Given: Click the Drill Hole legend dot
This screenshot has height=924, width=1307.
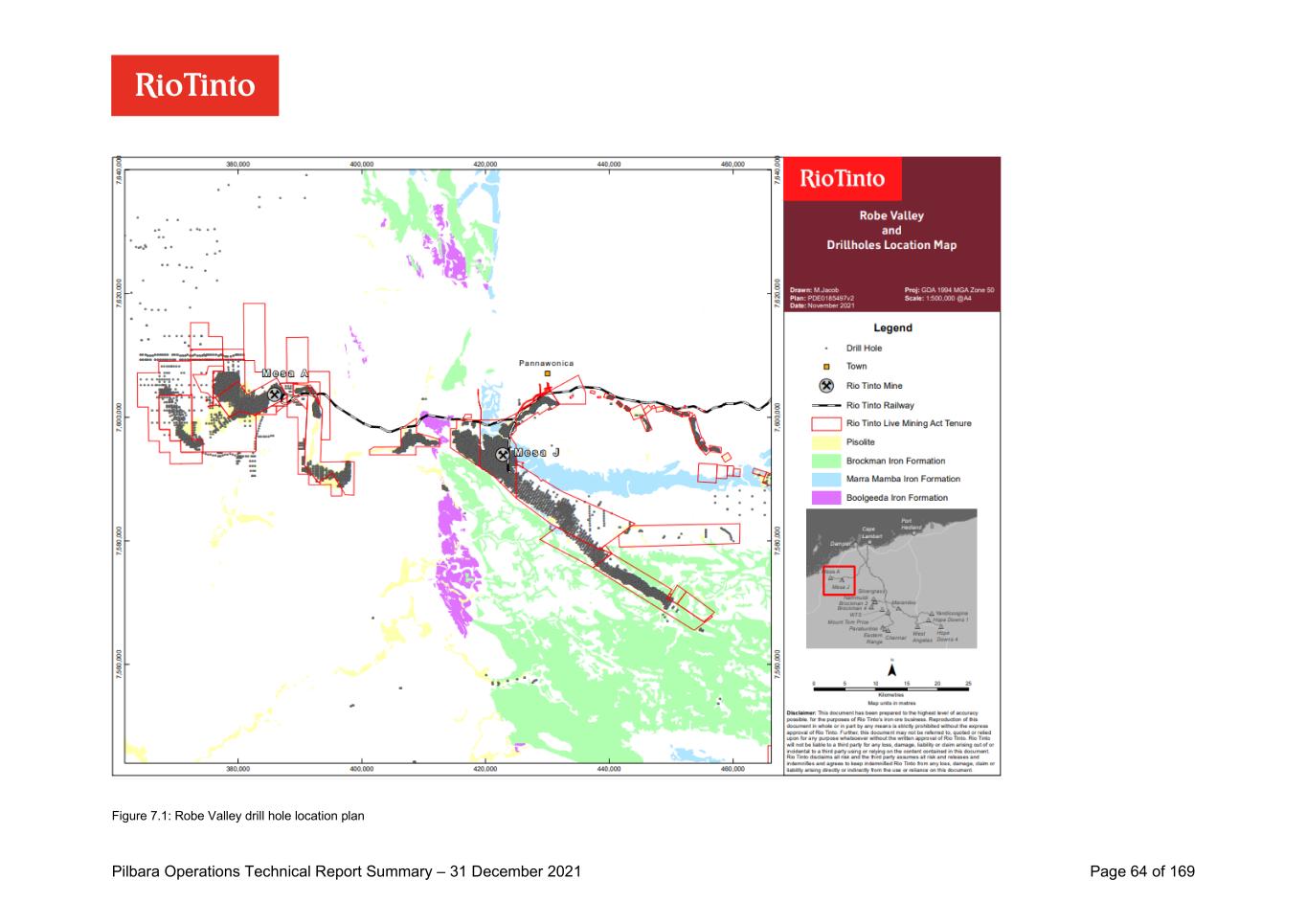Looking at the screenshot, I should click(x=826, y=349).
